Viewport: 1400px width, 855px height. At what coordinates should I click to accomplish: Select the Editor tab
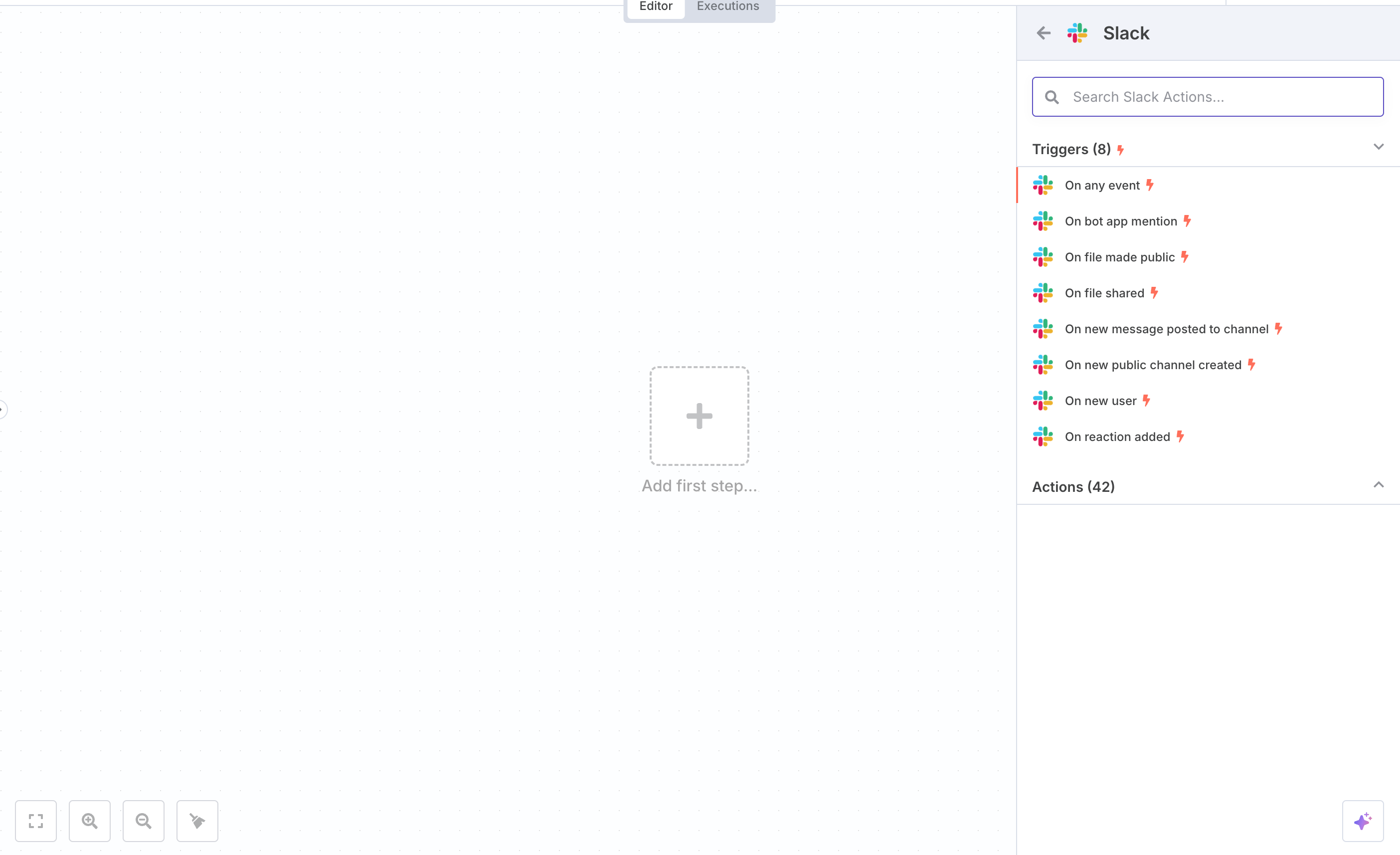(655, 7)
